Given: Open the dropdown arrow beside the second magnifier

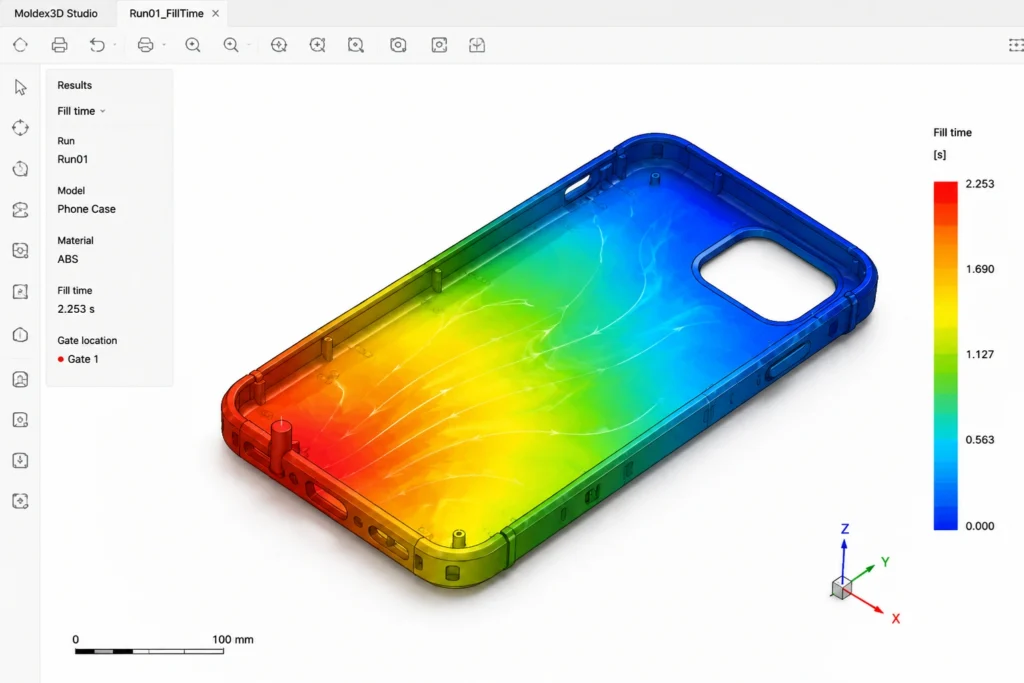Looking at the screenshot, I should (249, 45).
